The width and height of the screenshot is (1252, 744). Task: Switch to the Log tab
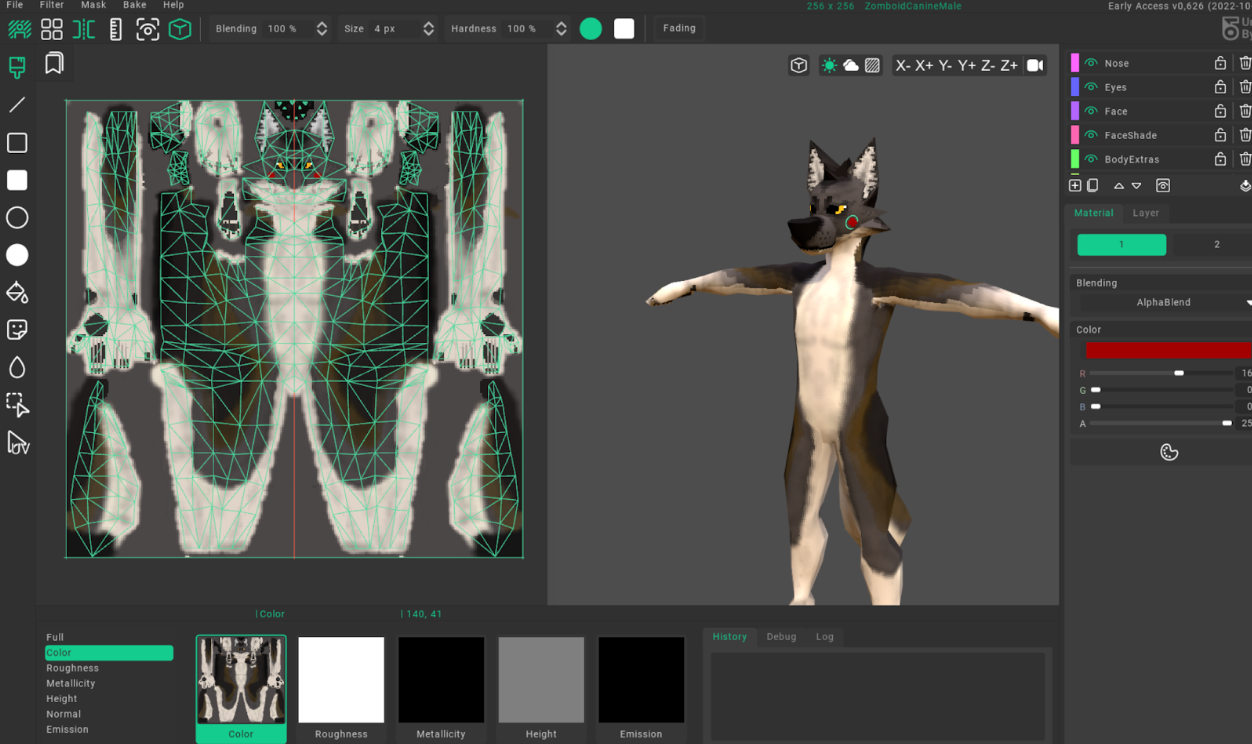click(x=825, y=637)
